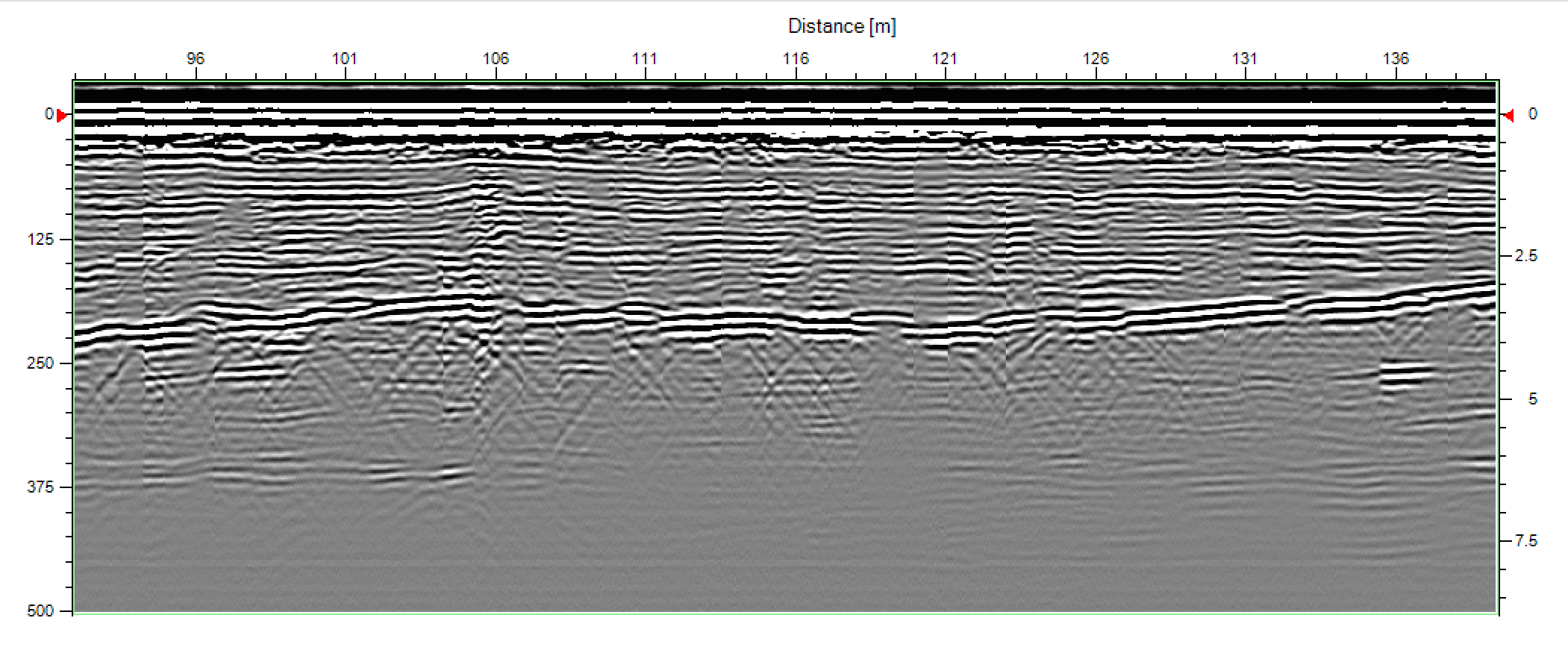
Task: Click distance axis label 111
Action: pyautogui.click(x=645, y=58)
